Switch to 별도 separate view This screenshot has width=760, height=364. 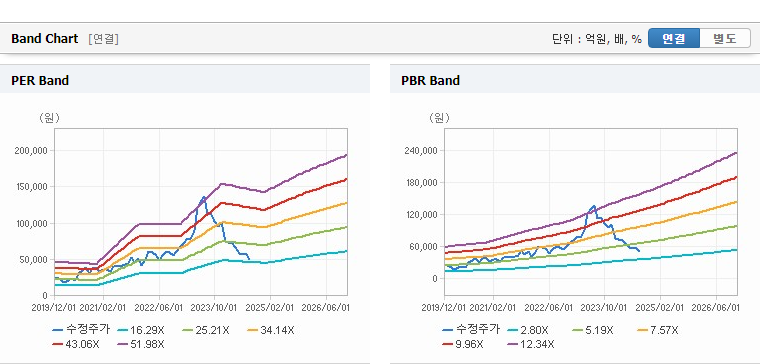click(725, 38)
